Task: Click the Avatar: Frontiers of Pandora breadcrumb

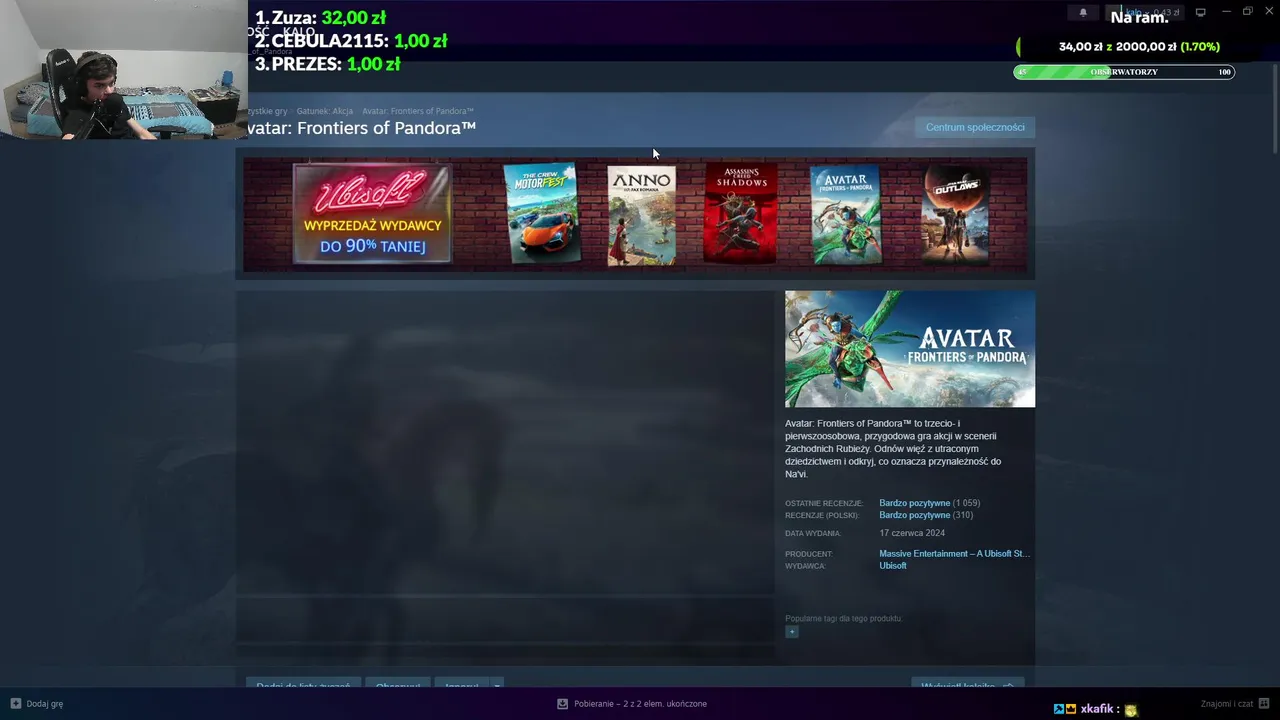Action: (418, 111)
